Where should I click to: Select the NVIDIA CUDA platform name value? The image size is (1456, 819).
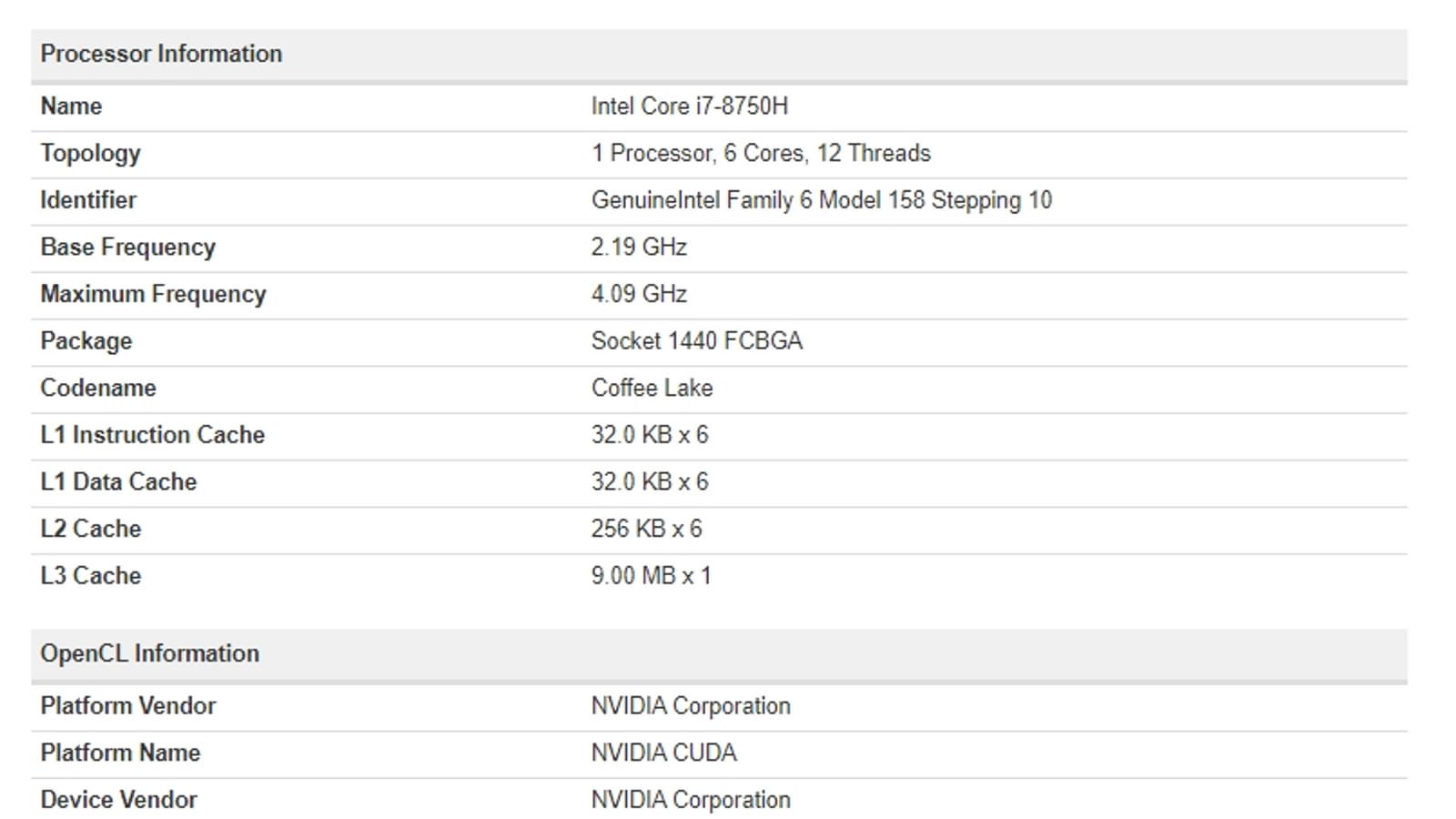663,753
